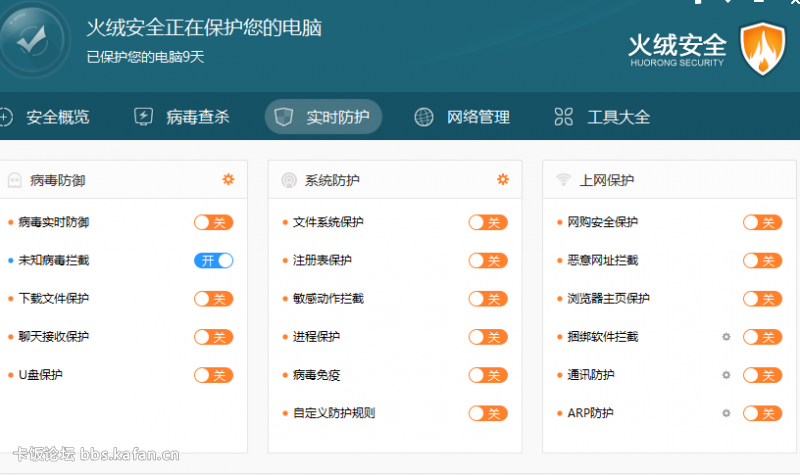
Task: Click the gear beside ARP防护
Action: coord(726,413)
